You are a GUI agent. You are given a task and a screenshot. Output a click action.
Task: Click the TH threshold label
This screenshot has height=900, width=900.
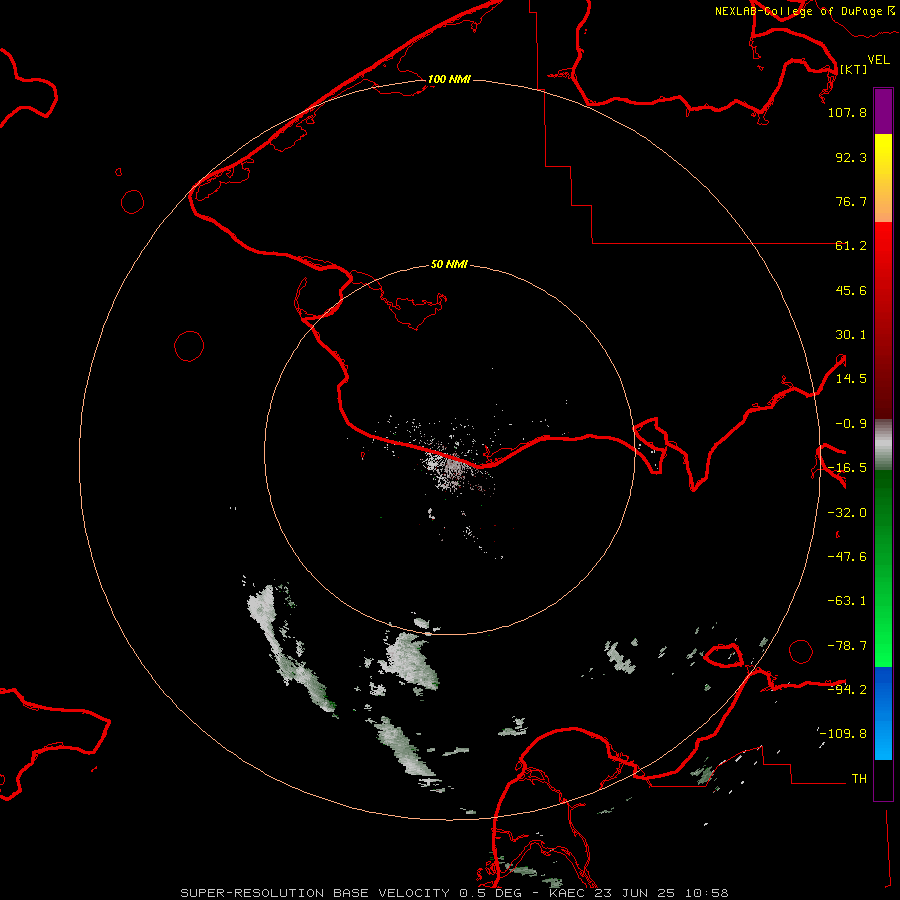point(859,779)
